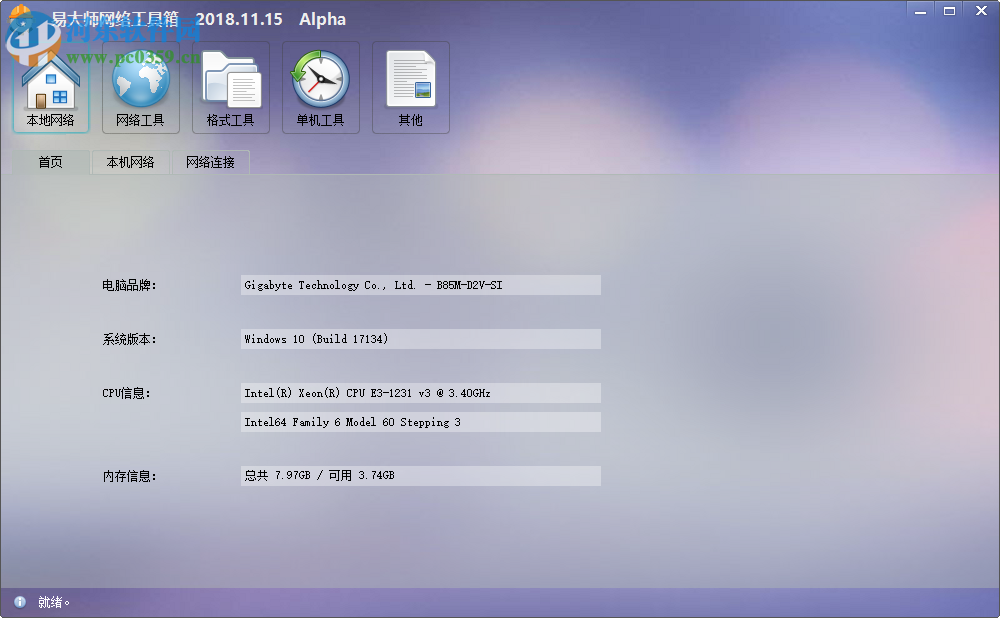The image size is (1000, 618).
Task: Close the toolbox window
Action: click(982, 11)
